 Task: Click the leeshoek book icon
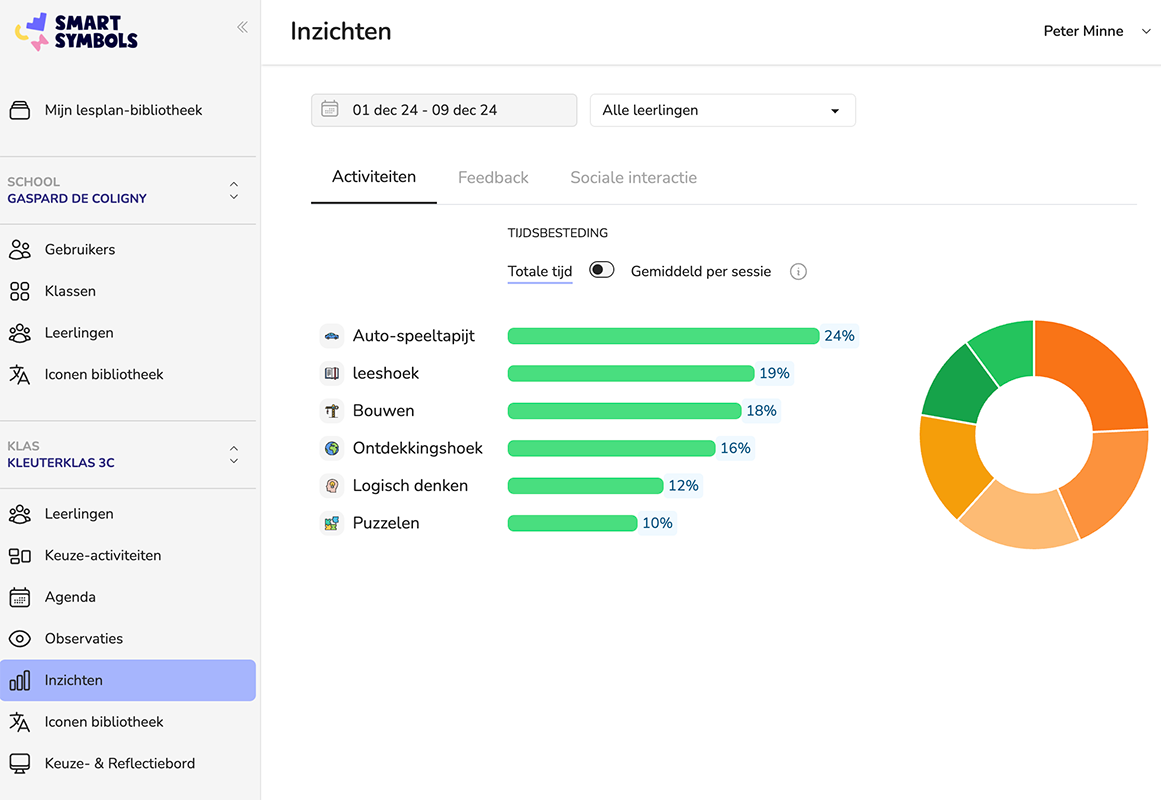332,373
